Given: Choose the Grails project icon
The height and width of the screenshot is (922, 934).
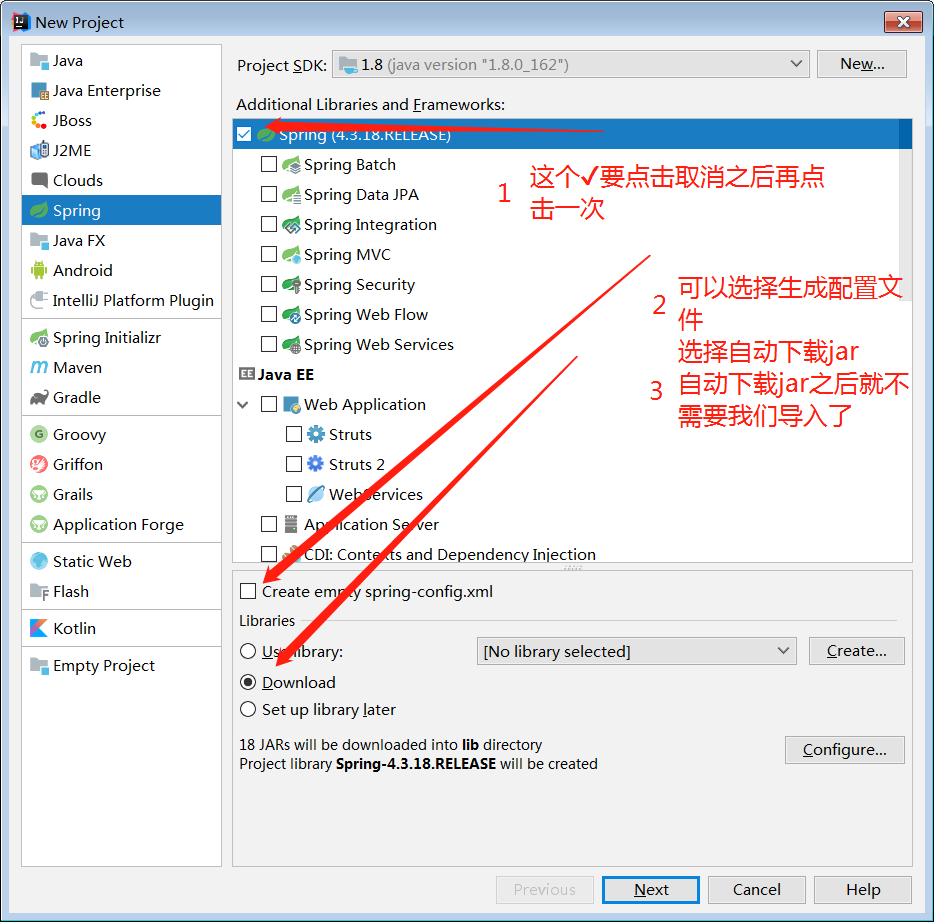Looking at the screenshot, I should tap(39, 494).
